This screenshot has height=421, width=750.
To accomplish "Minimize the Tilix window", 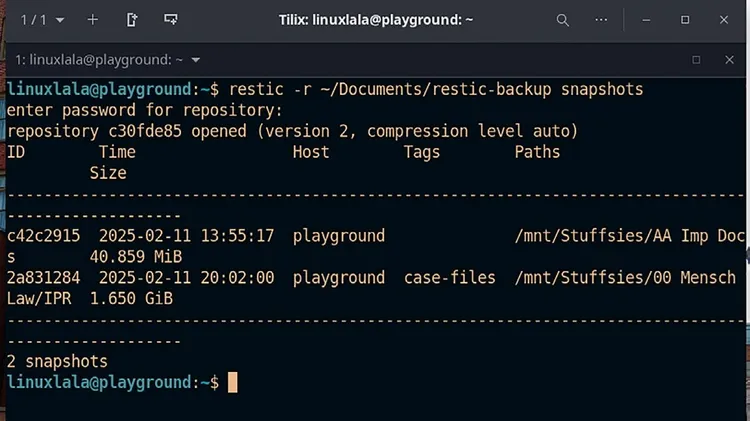I will (x=646, y=20).
